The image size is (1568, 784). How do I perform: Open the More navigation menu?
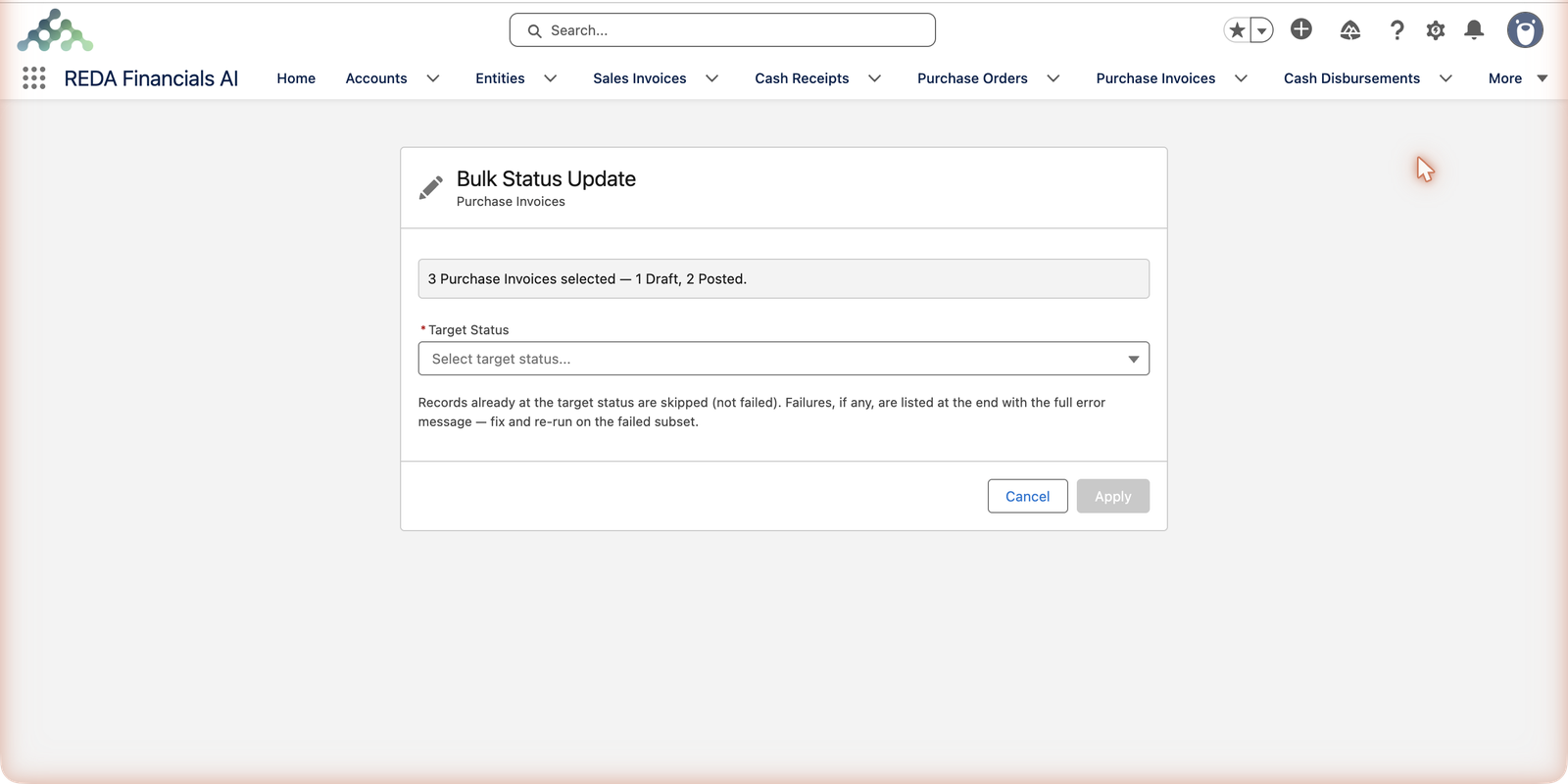(1517, 78)
